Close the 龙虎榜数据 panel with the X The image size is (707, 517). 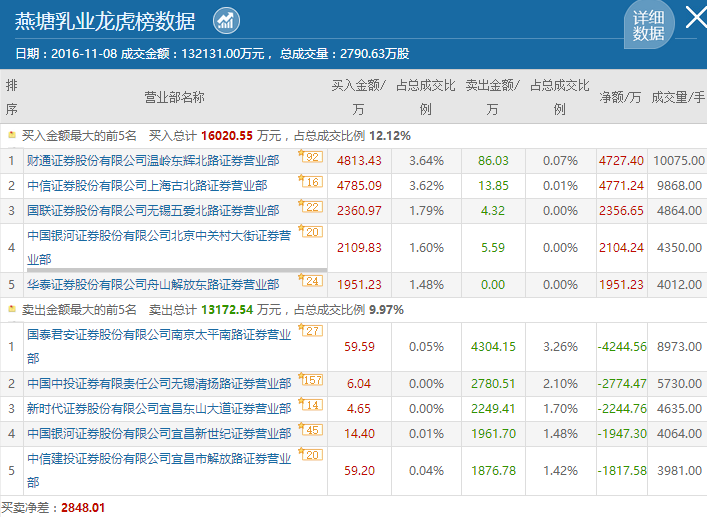(697, 17)
